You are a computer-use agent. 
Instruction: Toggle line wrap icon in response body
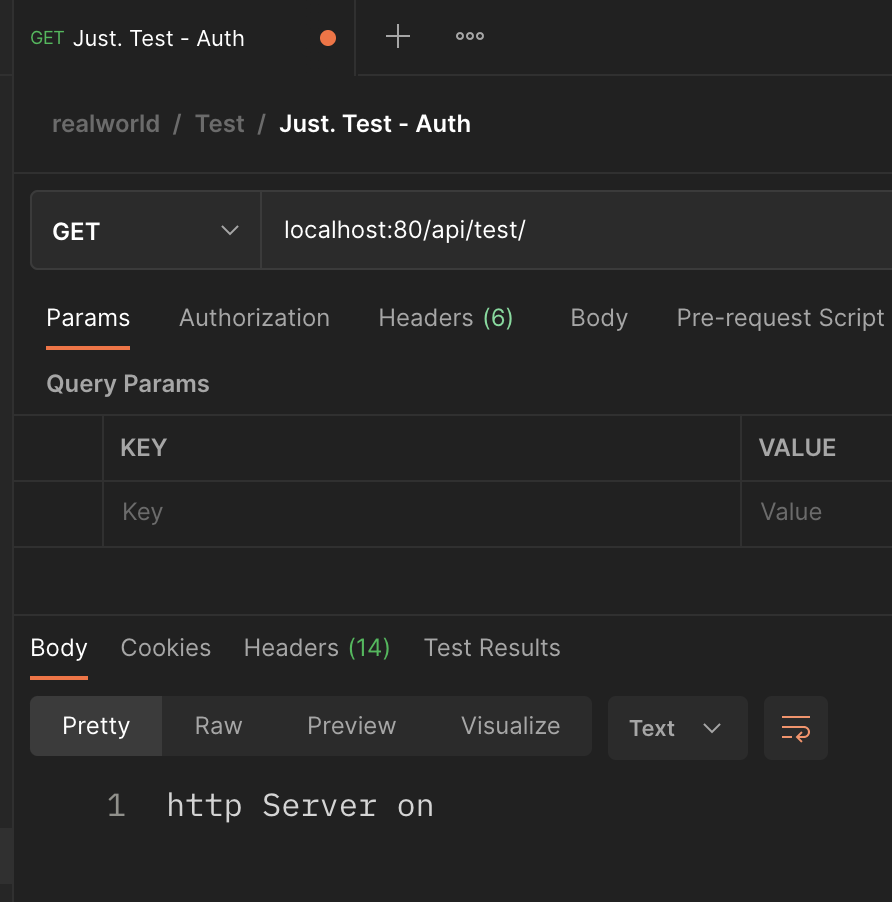795,728
